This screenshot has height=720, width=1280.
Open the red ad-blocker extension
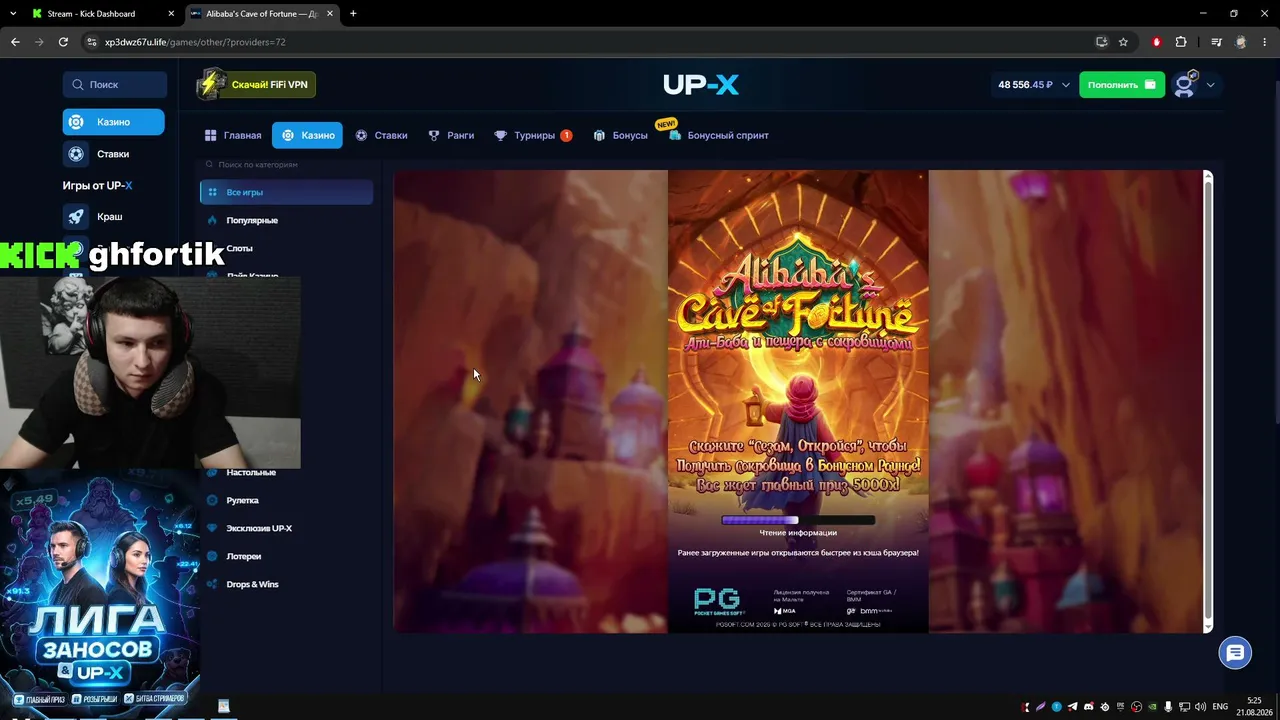pos(1157,42)
